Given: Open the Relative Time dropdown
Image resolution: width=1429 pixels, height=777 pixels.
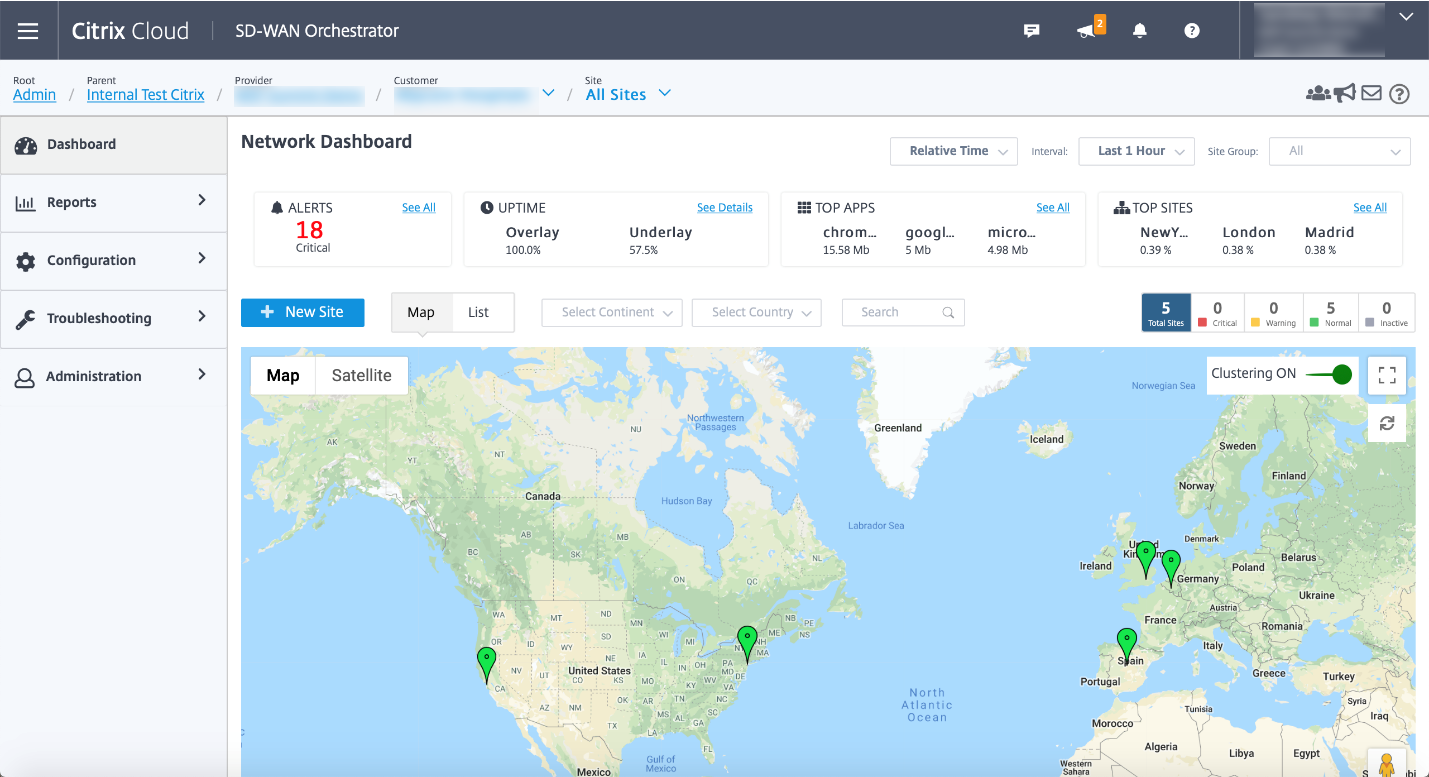Looking at the screenshot, I should (x=954, y=151).
